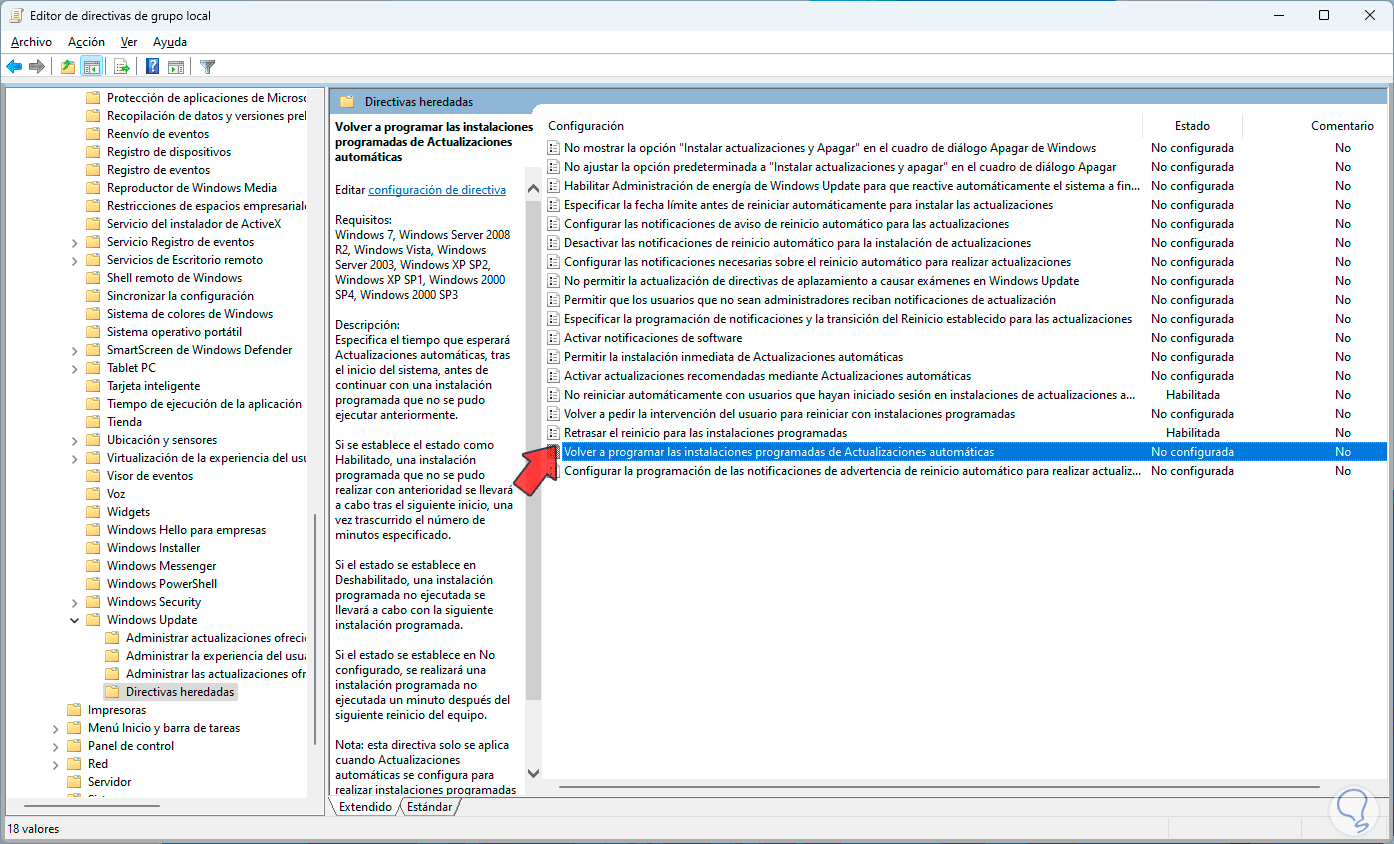
Task: Expand the Windows Security tree node
Action: pos(75,602)
